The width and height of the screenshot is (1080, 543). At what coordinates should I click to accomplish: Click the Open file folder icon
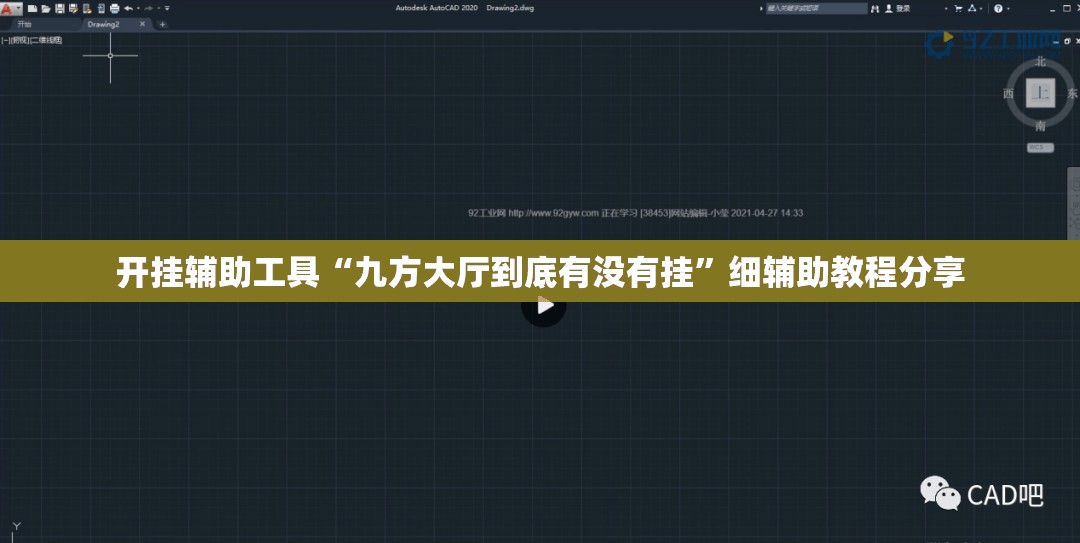pyautogui.click(x=46, y=8)
